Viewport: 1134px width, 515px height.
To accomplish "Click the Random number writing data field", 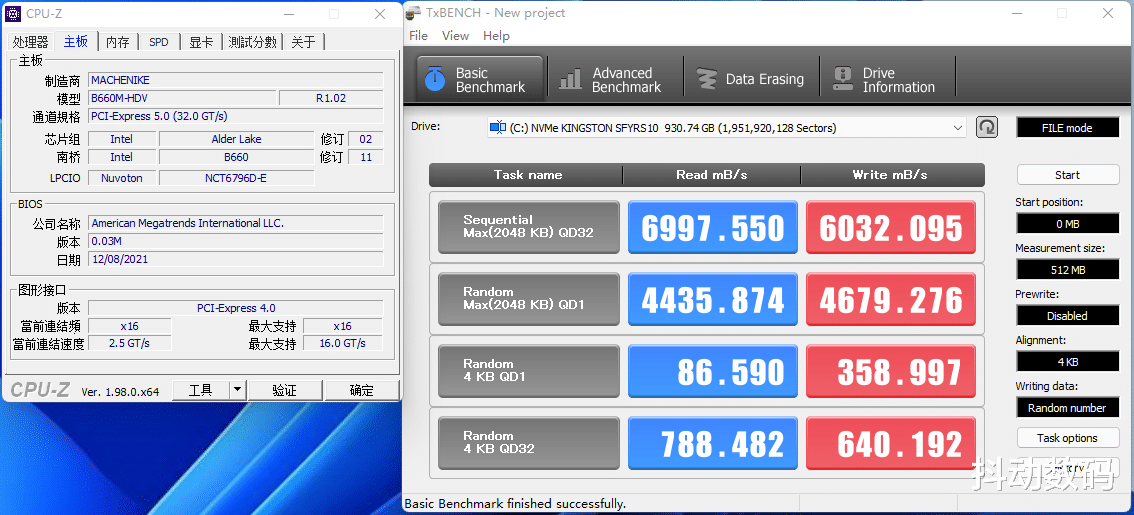I will [x=1067, y=408].
